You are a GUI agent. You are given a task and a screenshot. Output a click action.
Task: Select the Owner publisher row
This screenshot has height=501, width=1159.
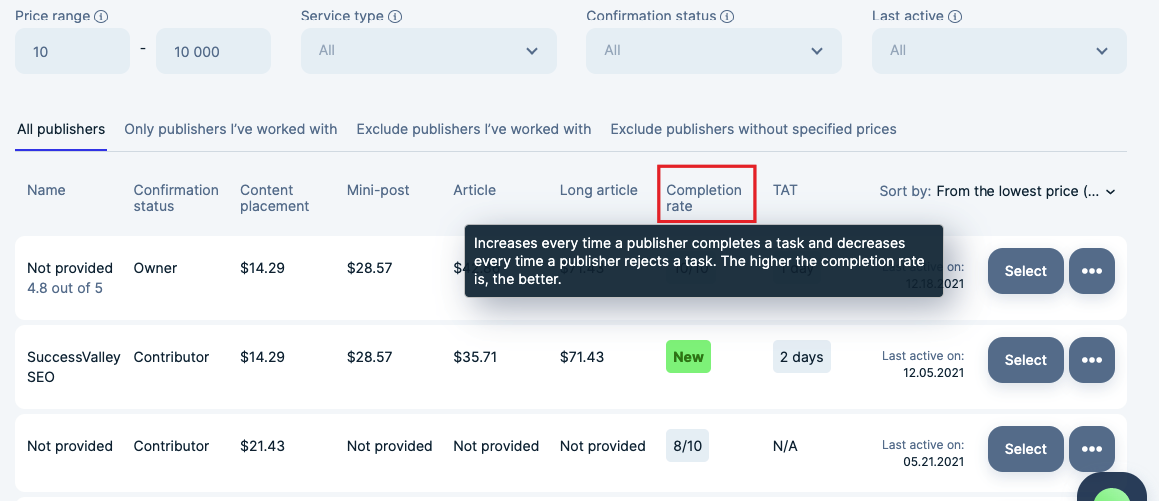point(1025,270)
